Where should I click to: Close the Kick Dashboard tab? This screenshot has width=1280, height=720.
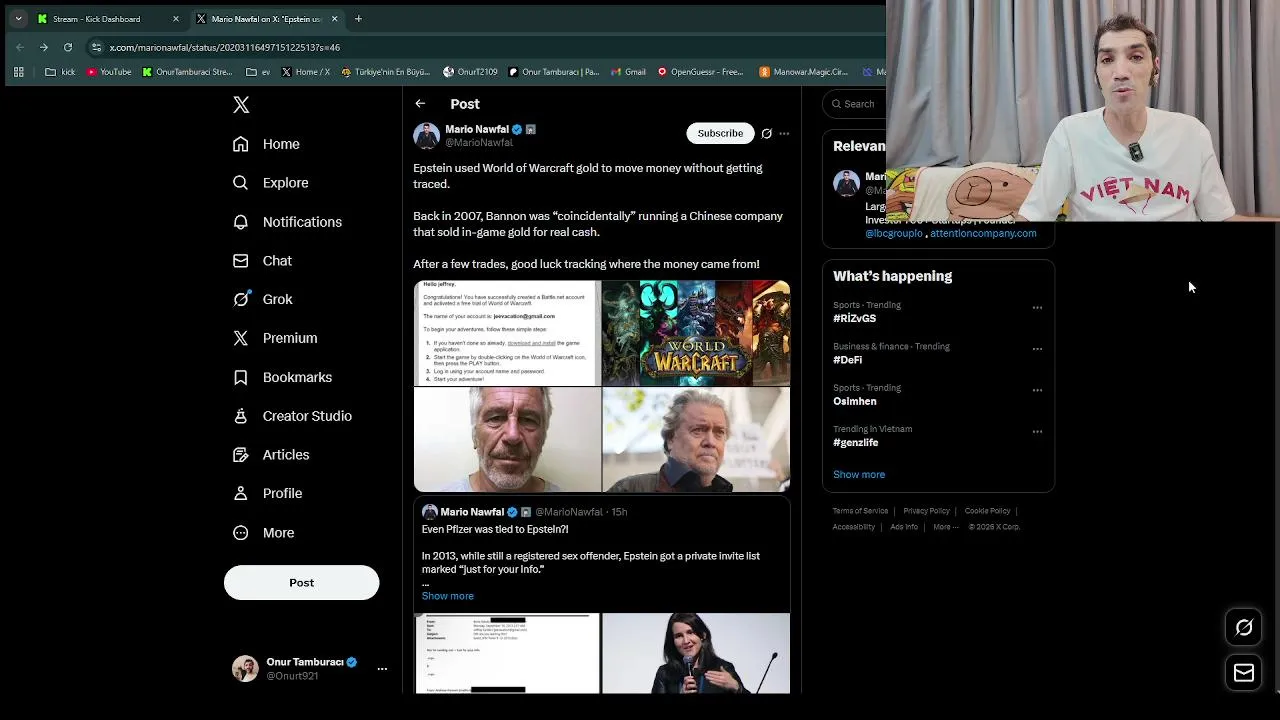(x=176, y=19)
